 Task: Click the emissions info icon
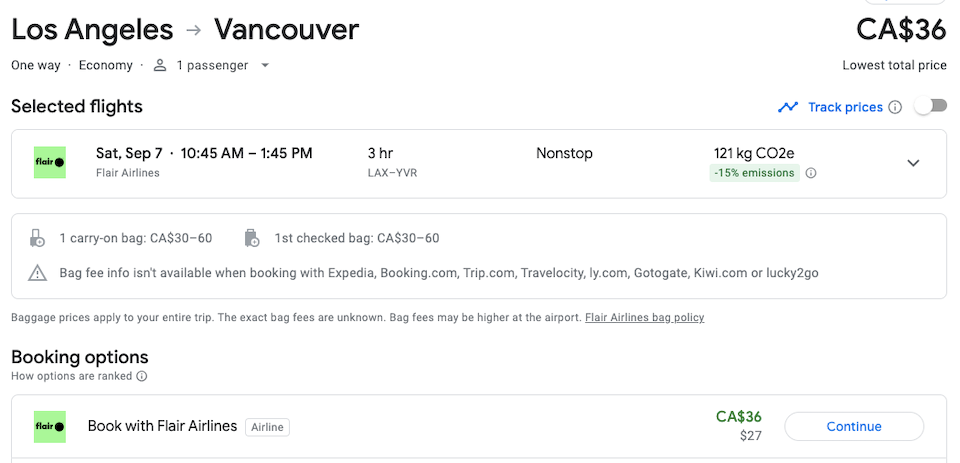[x=811, y=173]
